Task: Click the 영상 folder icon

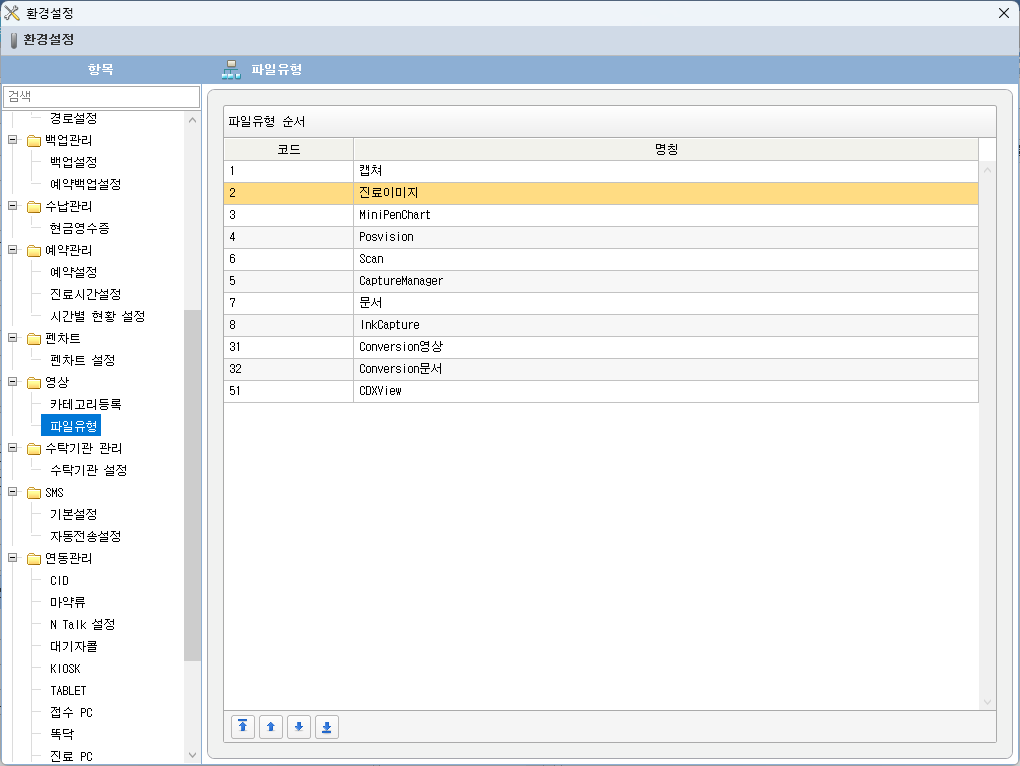Action: tap(33, 383)
